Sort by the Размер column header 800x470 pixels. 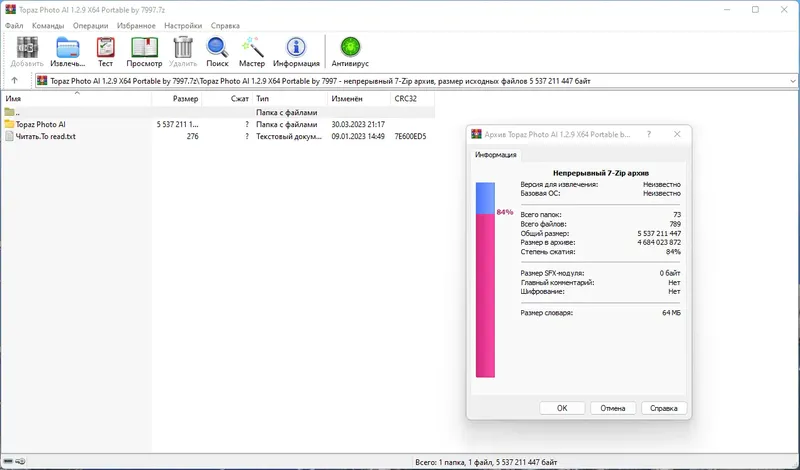point(177,98)
